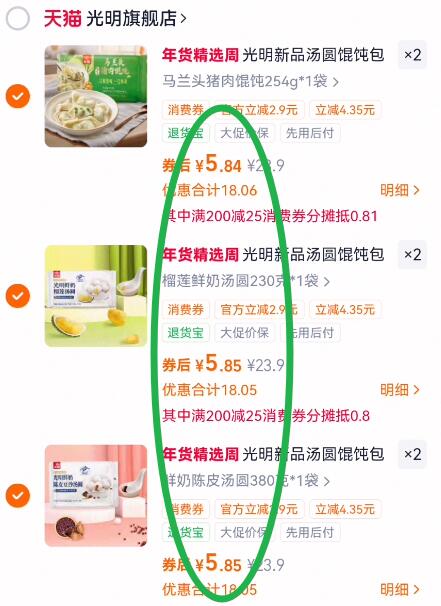Image resolution: width=441 pixels, height=606 pixels.
Task: Expand 榴莲鲜奶汤圆230克*1袋 specification selector
Action: click(x=246, y=281)
